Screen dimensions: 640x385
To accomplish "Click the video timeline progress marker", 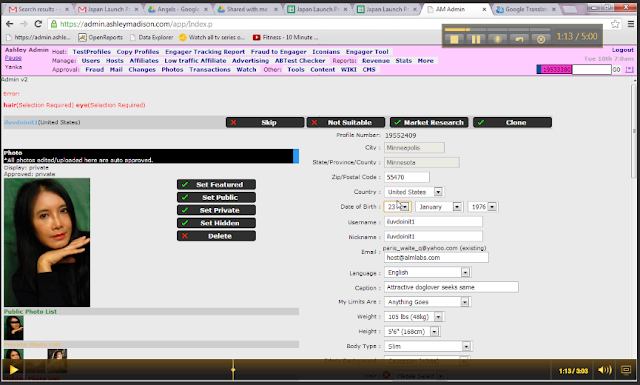I will tap(233, 370).
